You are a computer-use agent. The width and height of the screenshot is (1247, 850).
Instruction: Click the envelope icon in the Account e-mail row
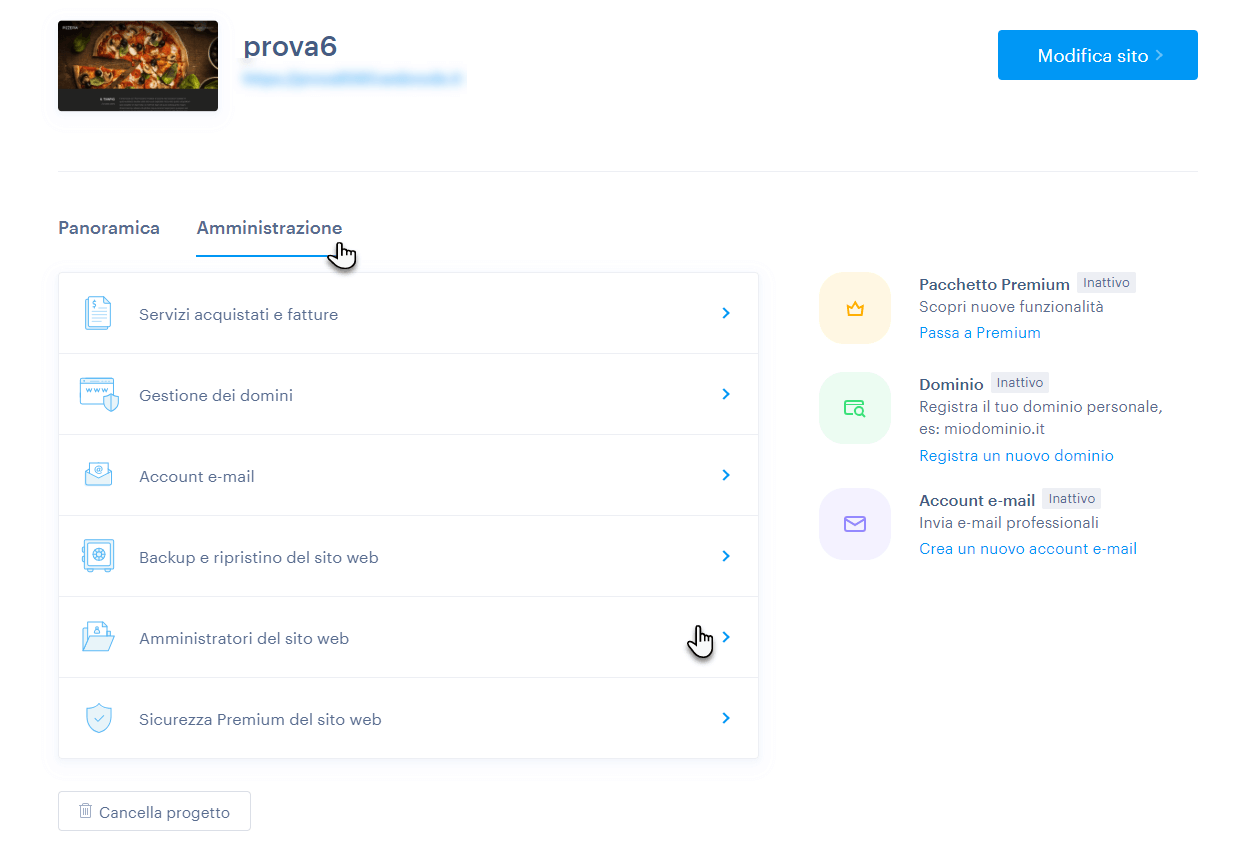pos(98,475)
